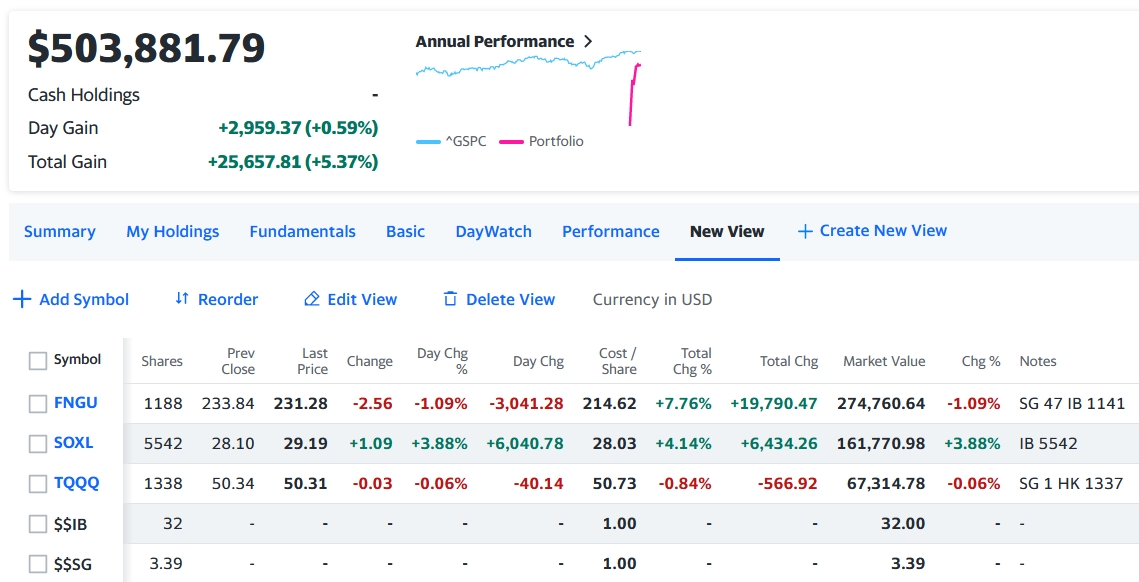Check the FNGU row checkbox
1139x582 pixels.
point(38,404)
